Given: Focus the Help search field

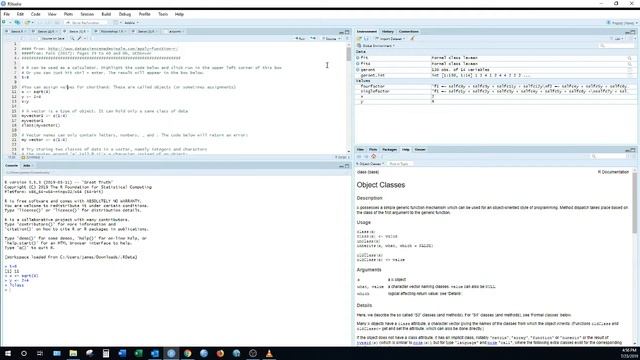Looking at the screenshot, I should tap(608, 156).
